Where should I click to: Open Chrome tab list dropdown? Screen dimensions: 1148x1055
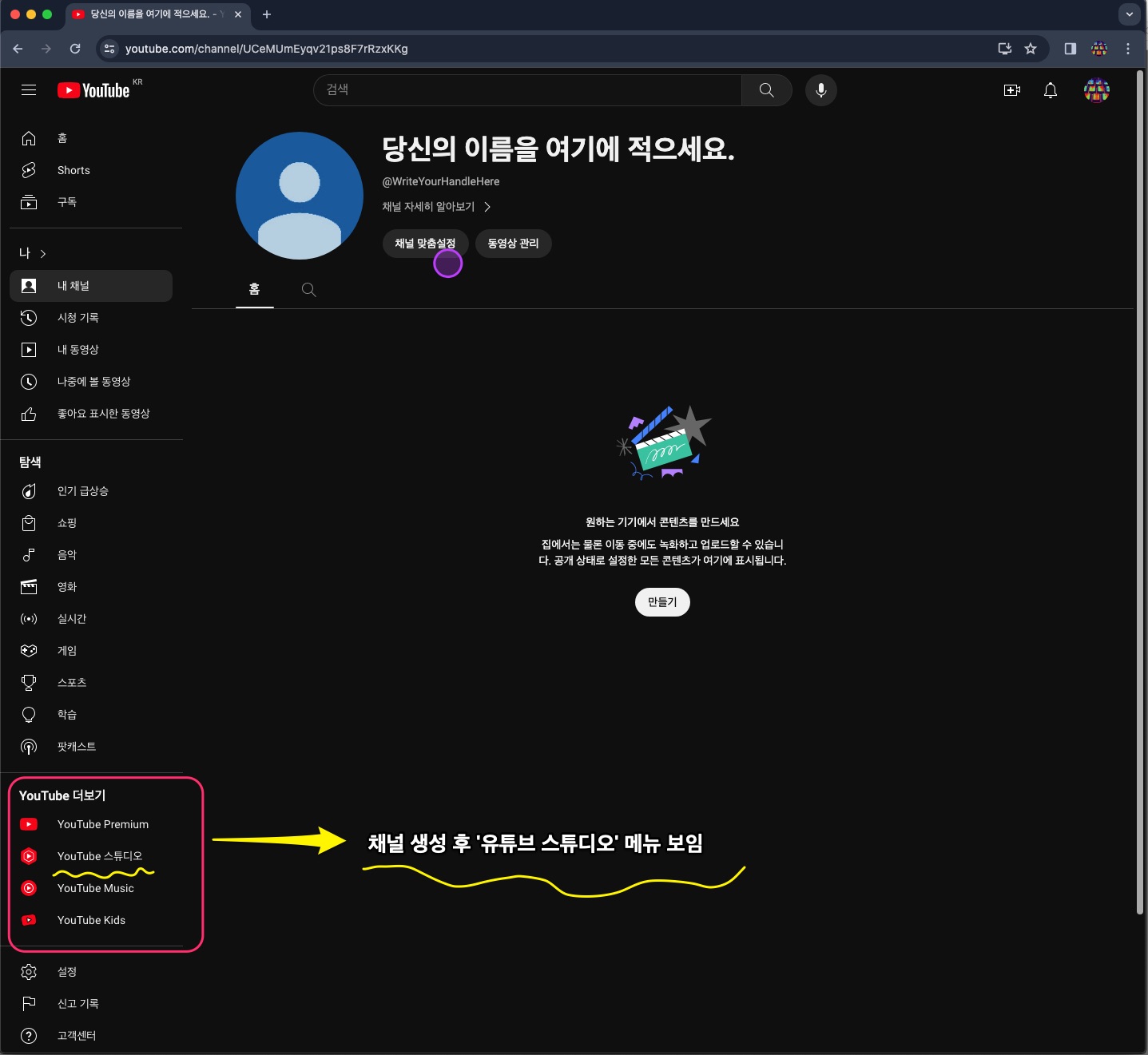(1129, 14)
